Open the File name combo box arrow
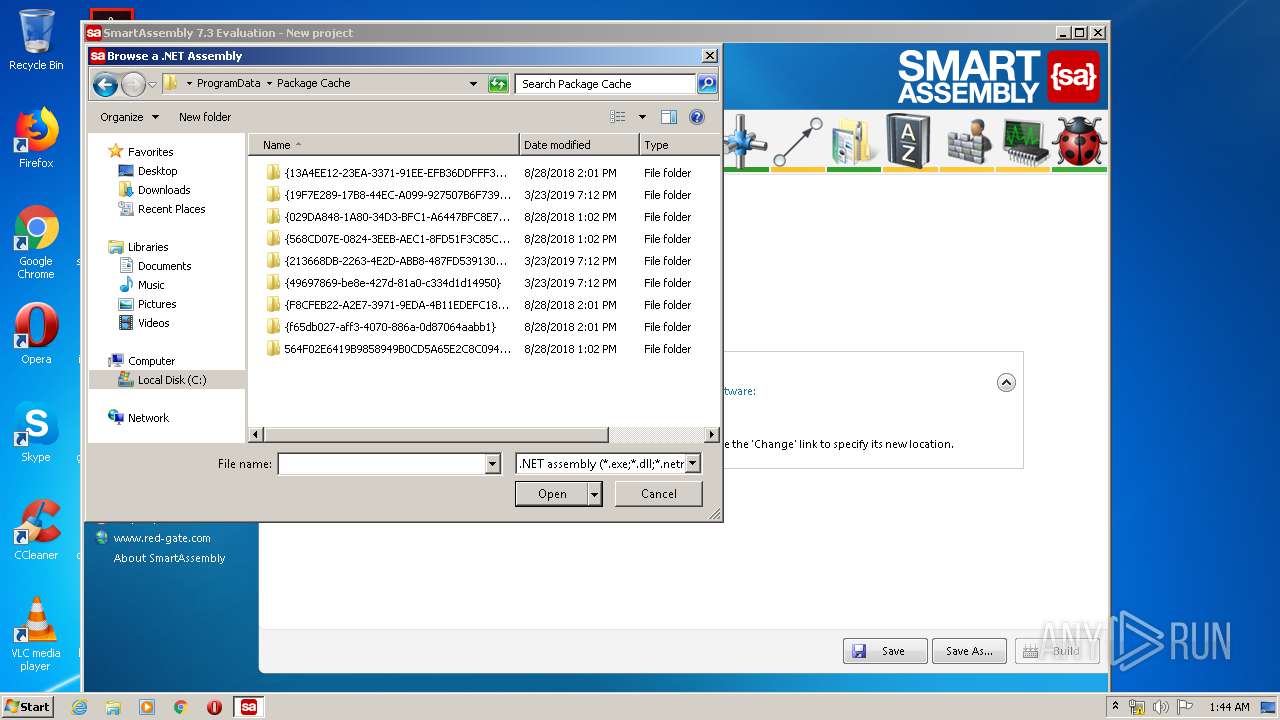The width and height of the screenshot is (1280, 720). coord(492,464)
